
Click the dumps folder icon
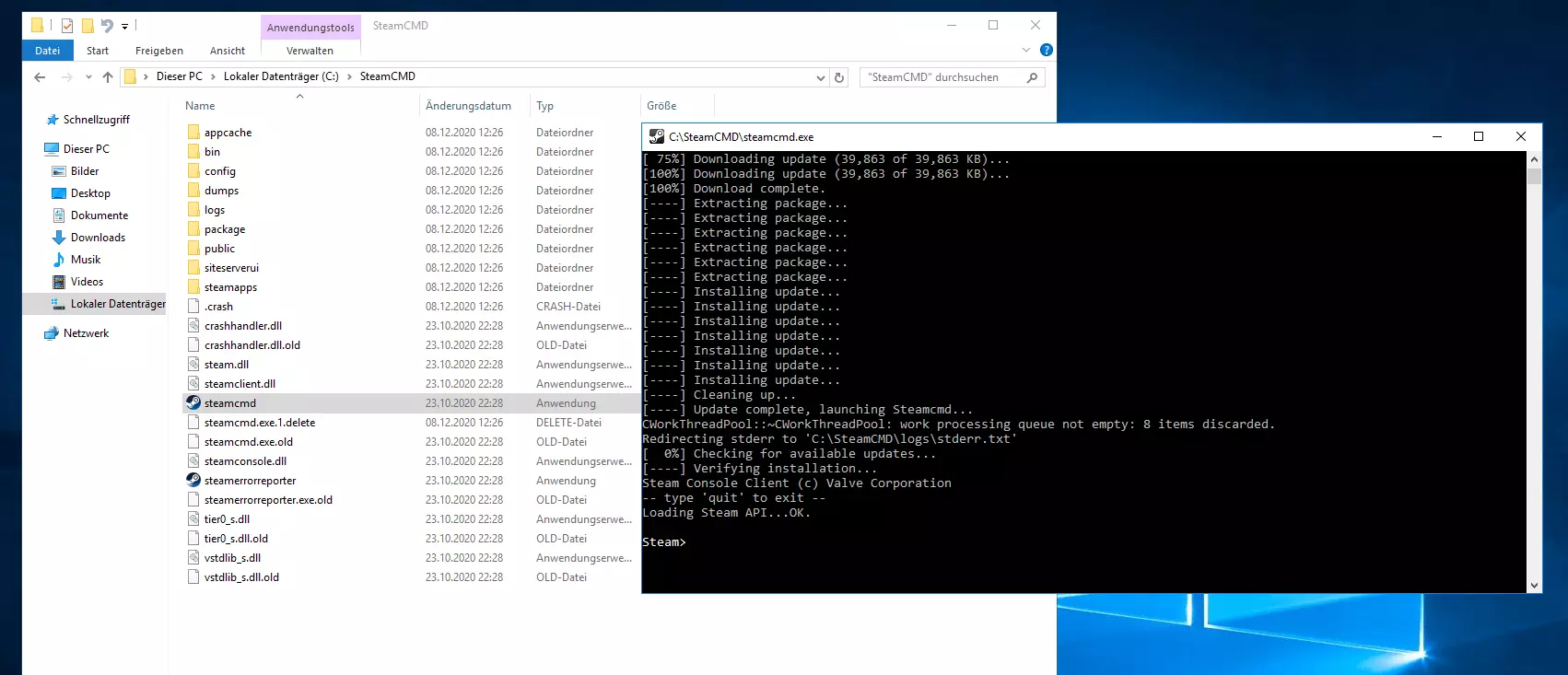click(193, 190)
